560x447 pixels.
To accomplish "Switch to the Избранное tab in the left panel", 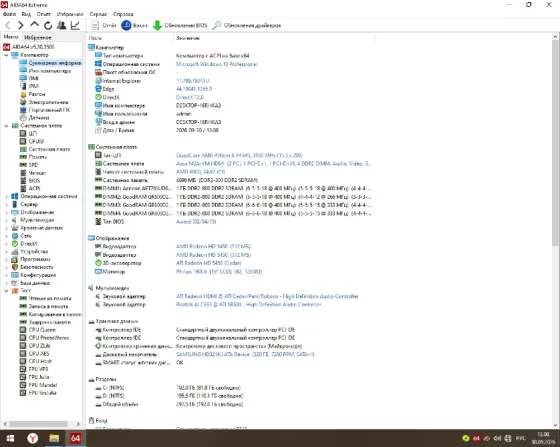I will (38, 37).
